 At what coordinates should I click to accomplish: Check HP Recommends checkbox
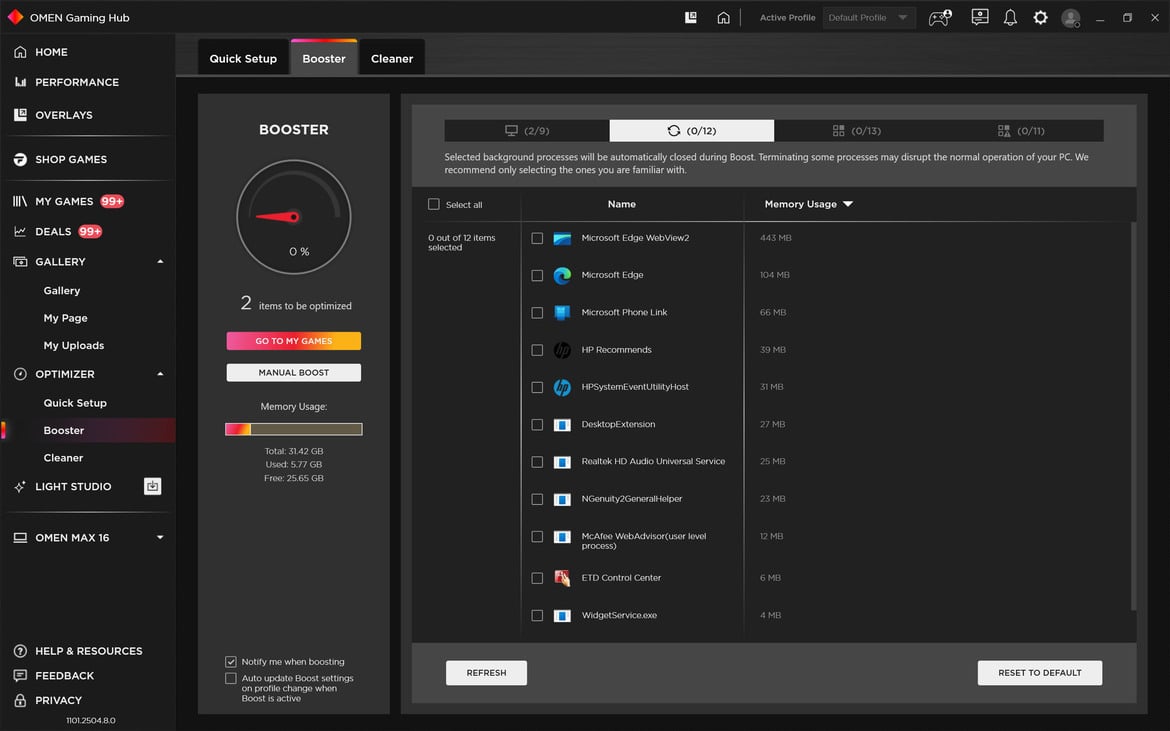[536, 350]
